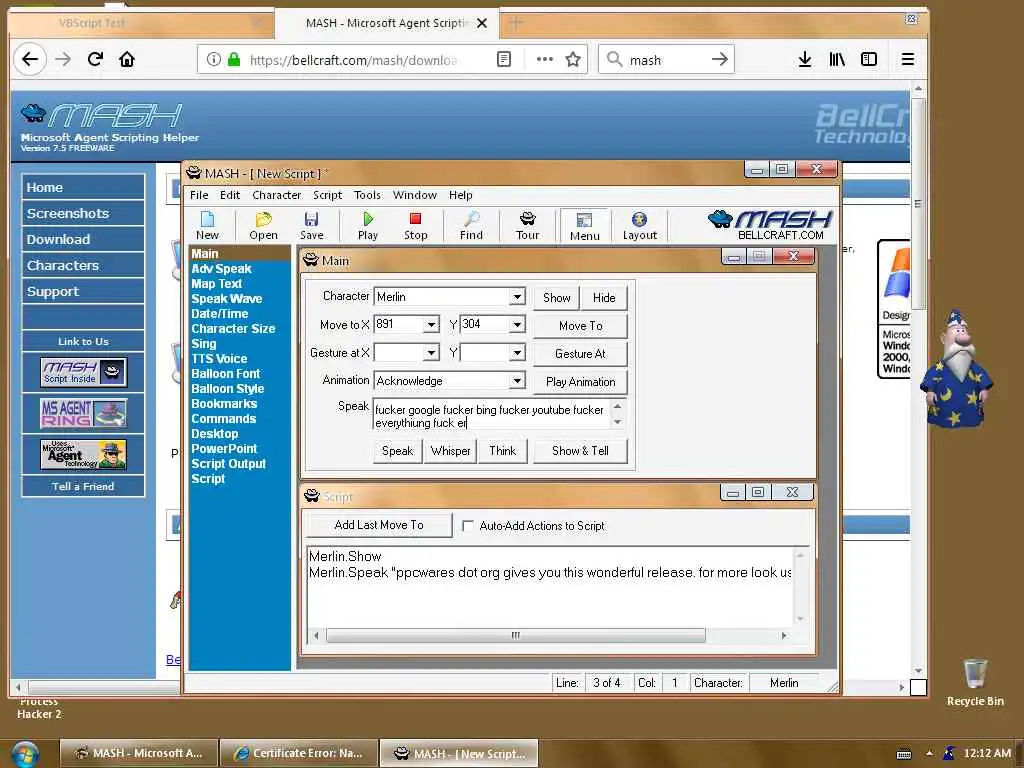Click the Uses Microsoft Agent Technology banner
The image size is (1024, 768).
[x=84, y=455]
